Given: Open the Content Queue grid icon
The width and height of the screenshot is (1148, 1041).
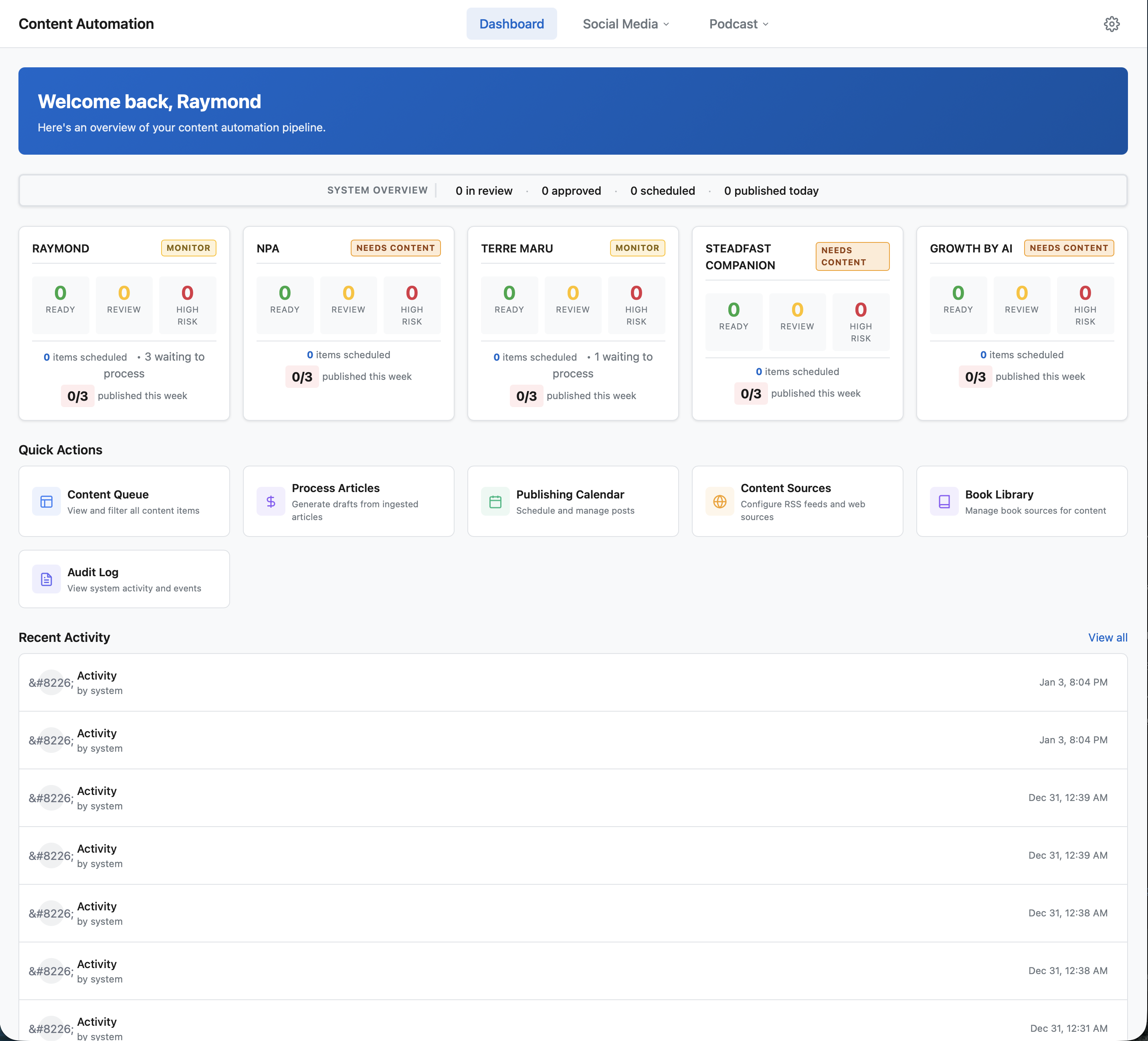Looking at the screenshot, I should (46, 501).
